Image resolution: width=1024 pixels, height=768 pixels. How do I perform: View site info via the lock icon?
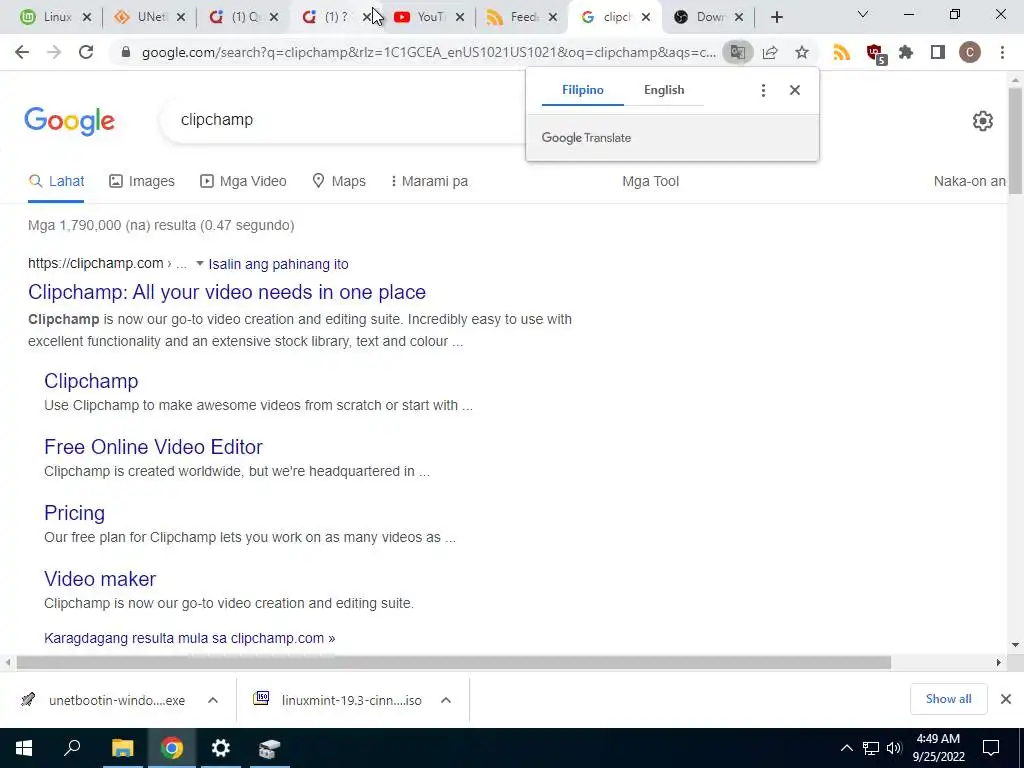coord(126,52)
